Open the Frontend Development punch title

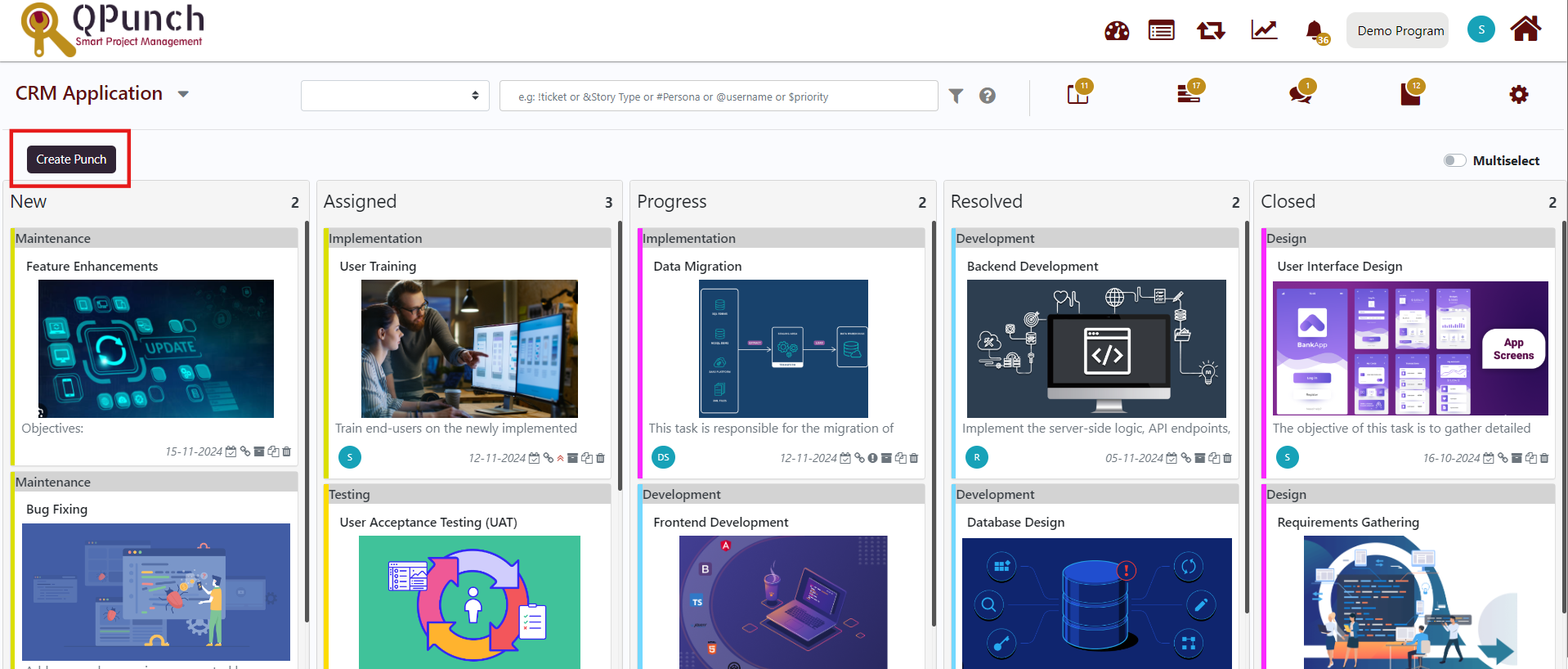click(721, 523)
